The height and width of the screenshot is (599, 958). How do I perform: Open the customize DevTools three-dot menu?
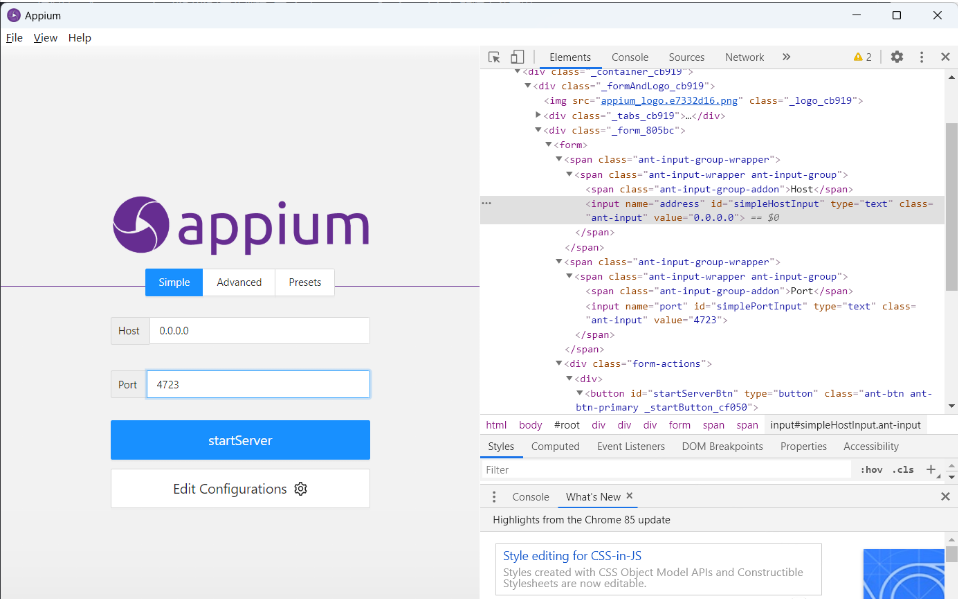point(921,57)
